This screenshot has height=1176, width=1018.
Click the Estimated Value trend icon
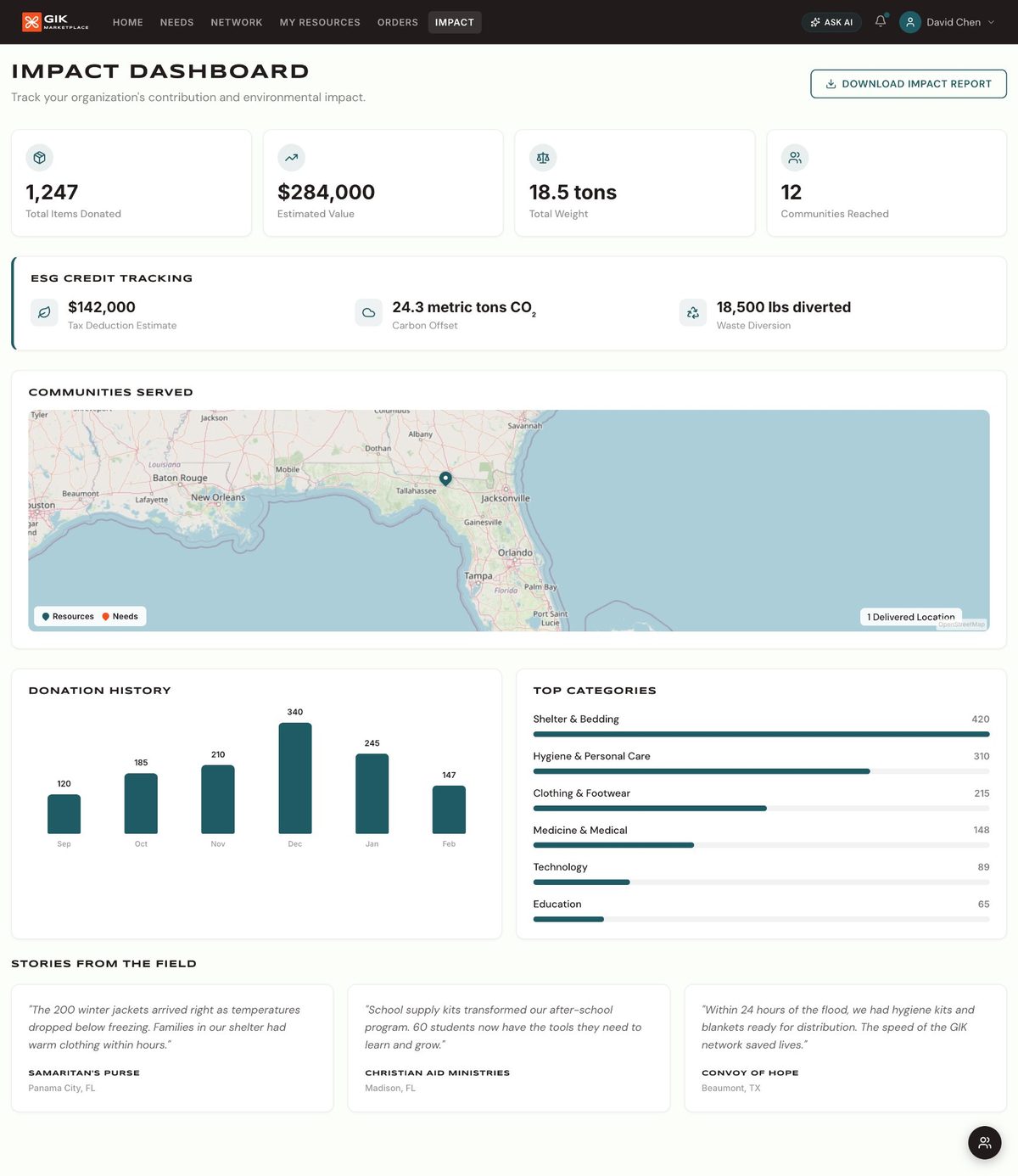(291, 157)
